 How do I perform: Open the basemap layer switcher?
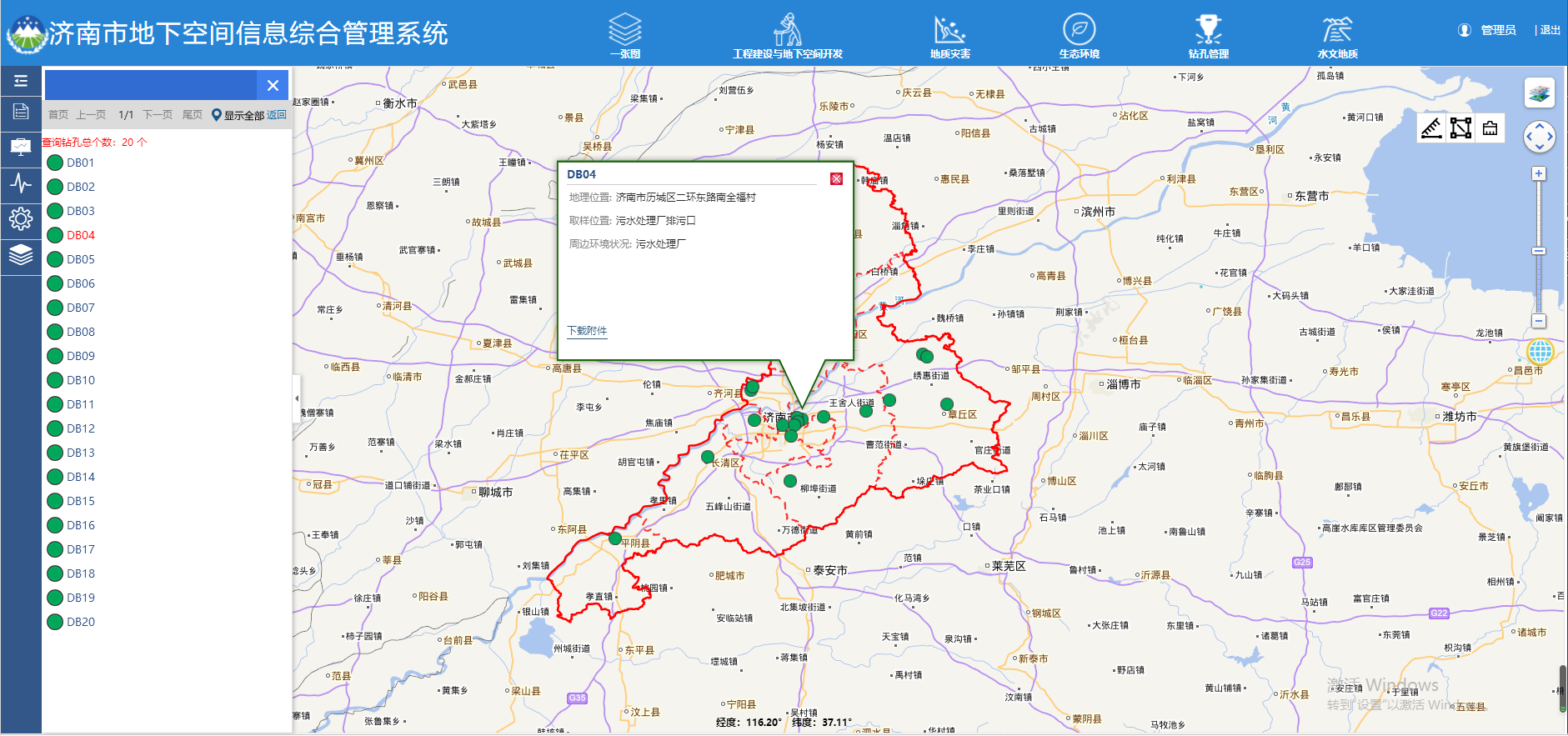coord(1539,93)
